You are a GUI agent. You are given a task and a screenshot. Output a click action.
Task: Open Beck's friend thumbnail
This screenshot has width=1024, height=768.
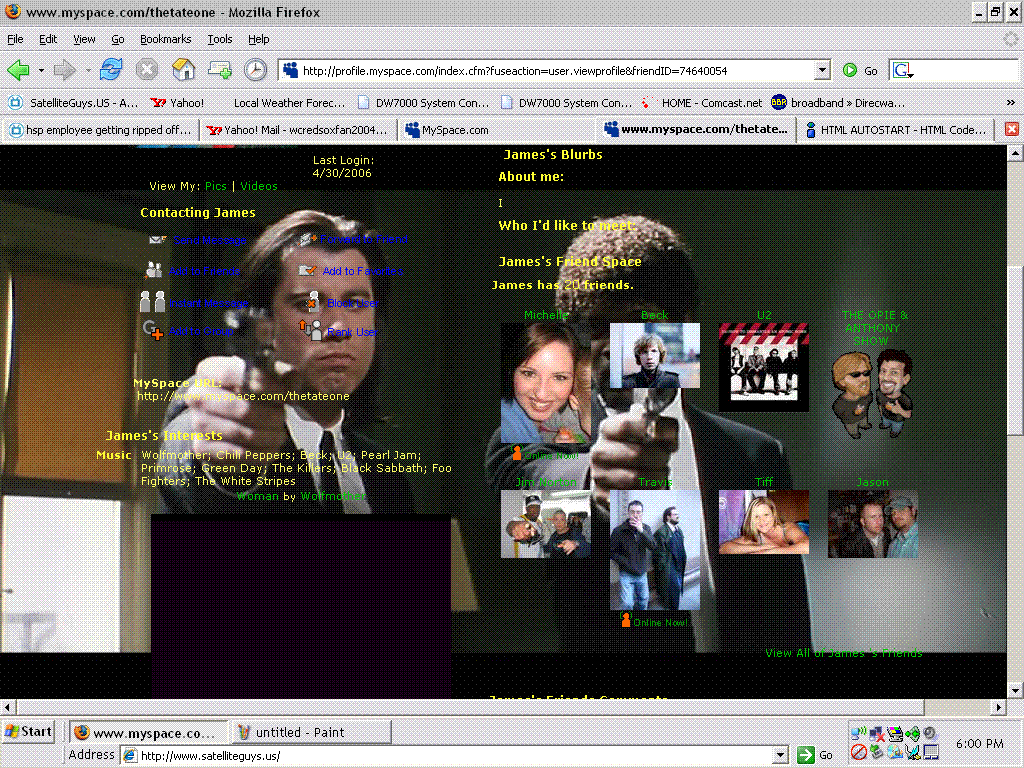point(654,355)
